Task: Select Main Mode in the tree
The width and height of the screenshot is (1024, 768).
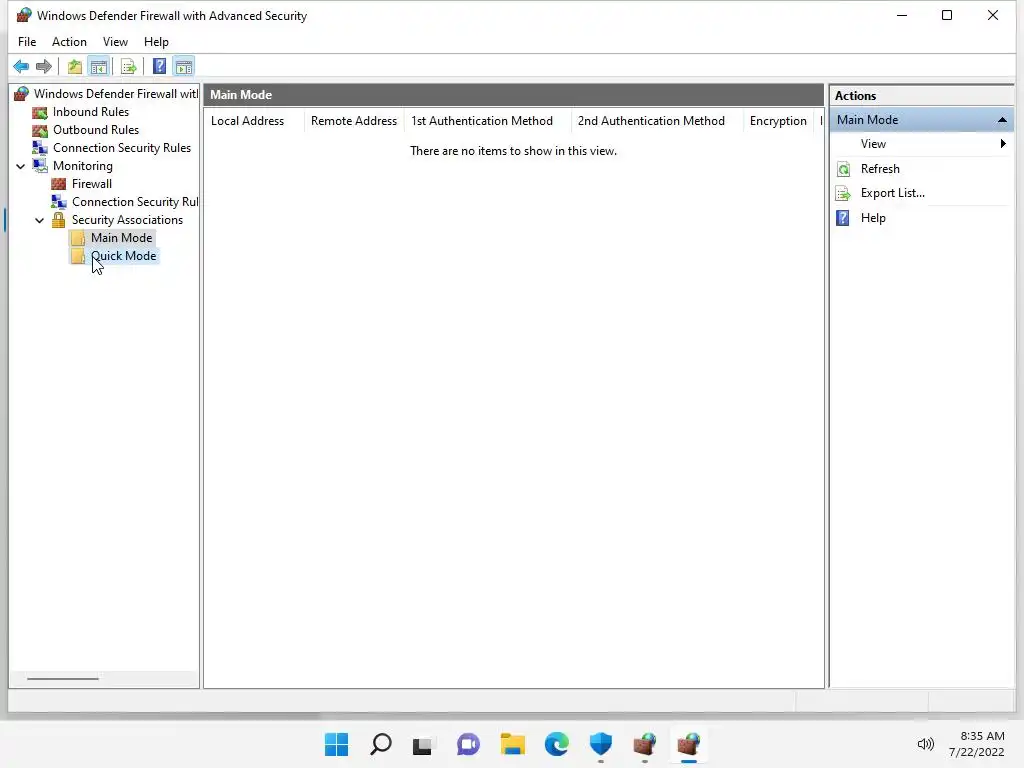Action: (x=121, y=238)
